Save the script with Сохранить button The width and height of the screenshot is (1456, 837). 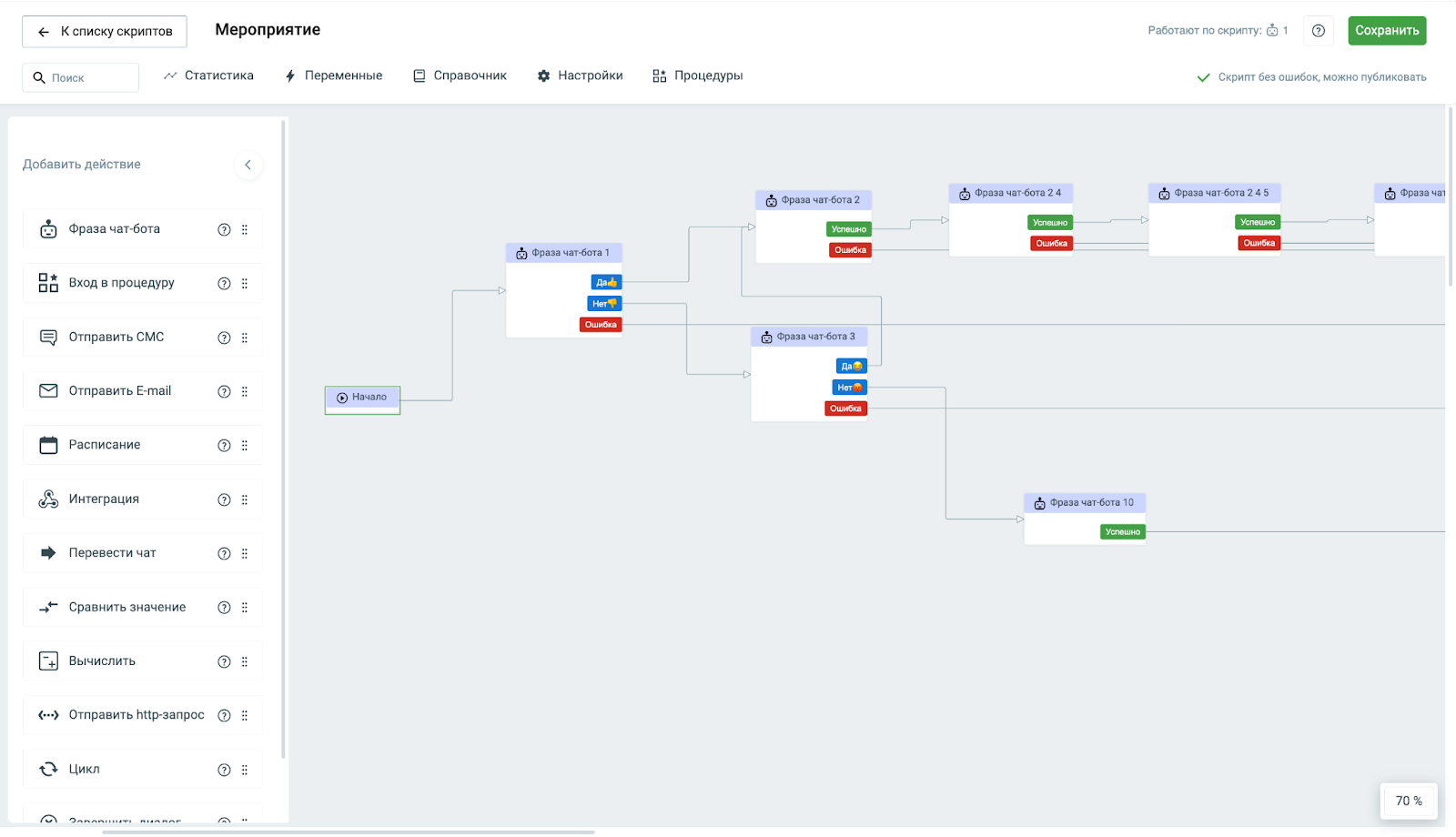click(1387, 31)
